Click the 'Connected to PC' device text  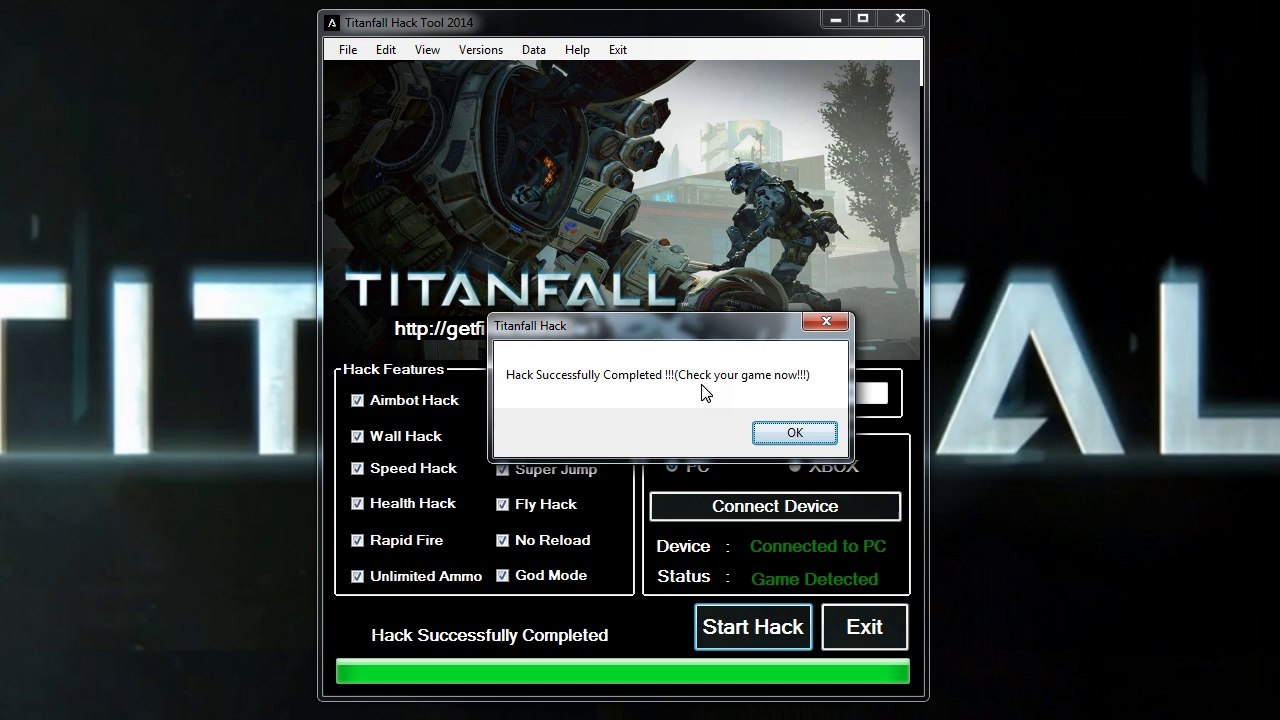pos(818,546)
